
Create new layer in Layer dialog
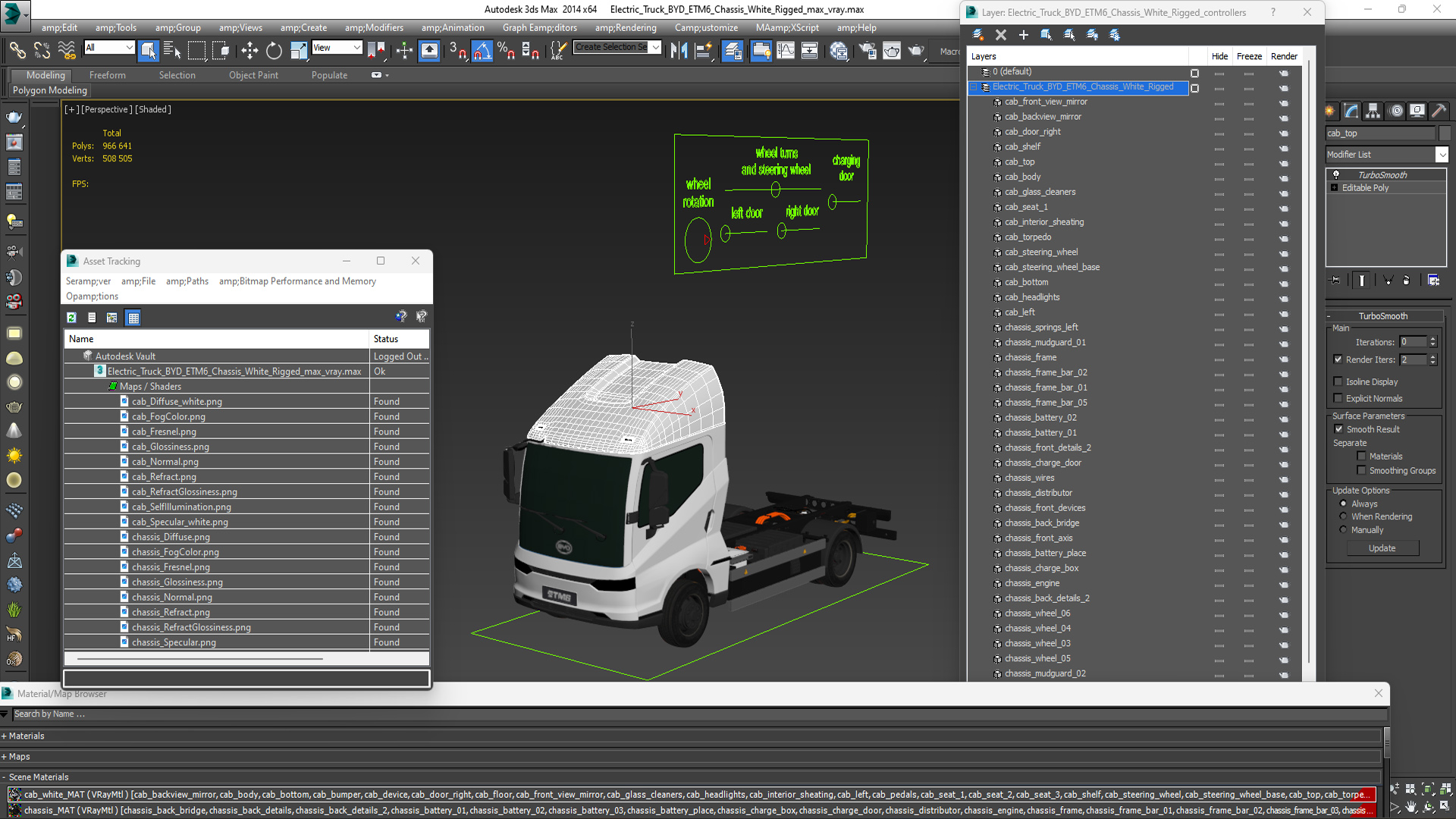click(x=978, y=35)
